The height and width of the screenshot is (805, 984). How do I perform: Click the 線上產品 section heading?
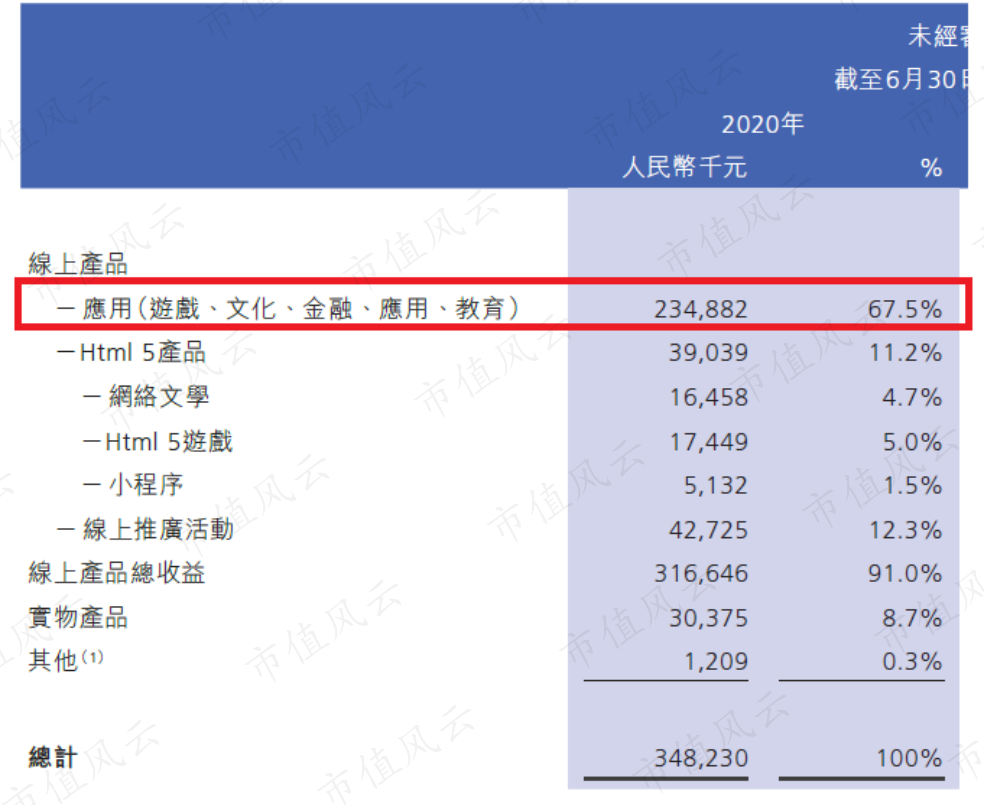[x=78, y=264]
